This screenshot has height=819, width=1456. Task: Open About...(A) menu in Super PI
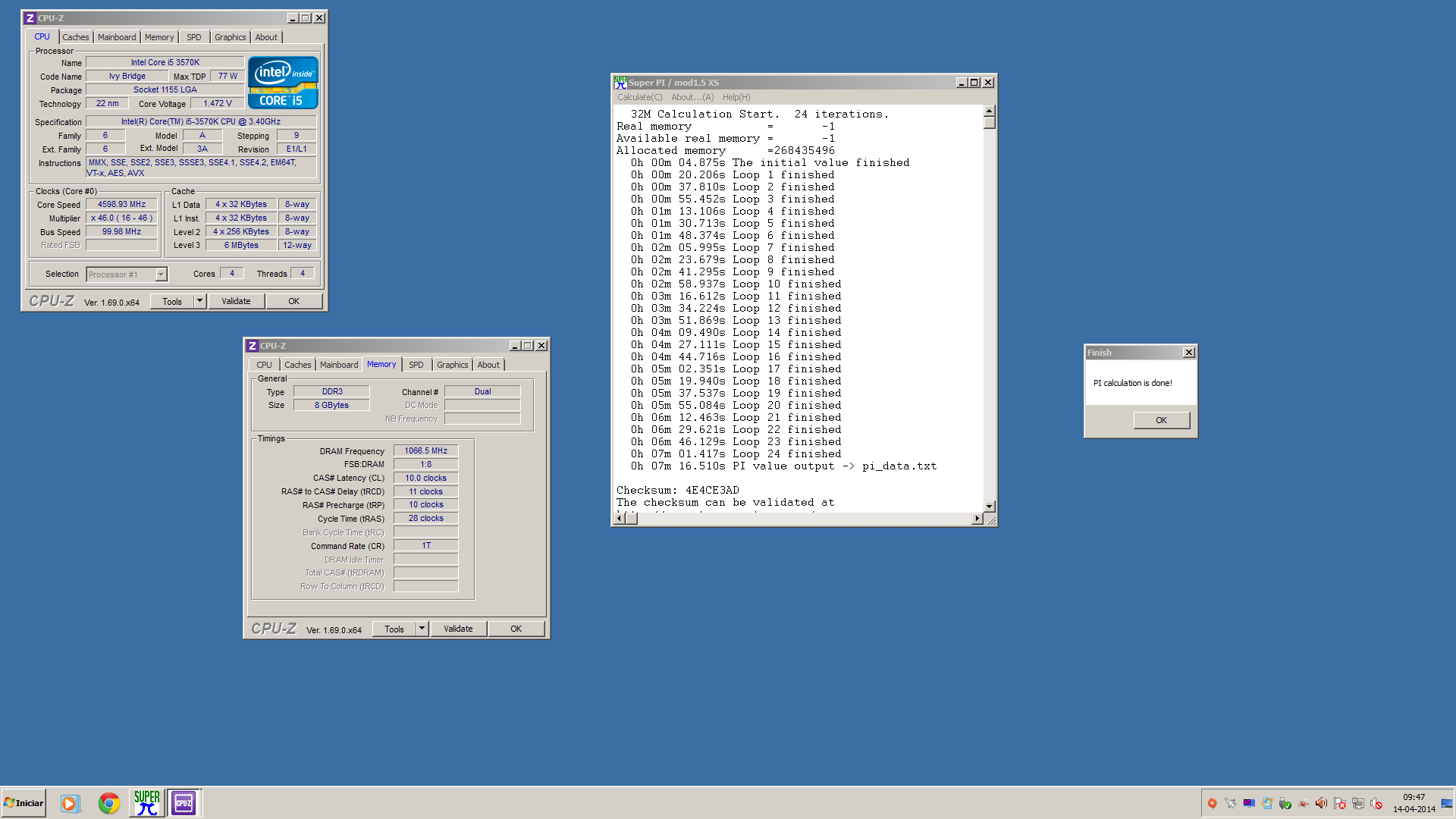coord(692,97)
